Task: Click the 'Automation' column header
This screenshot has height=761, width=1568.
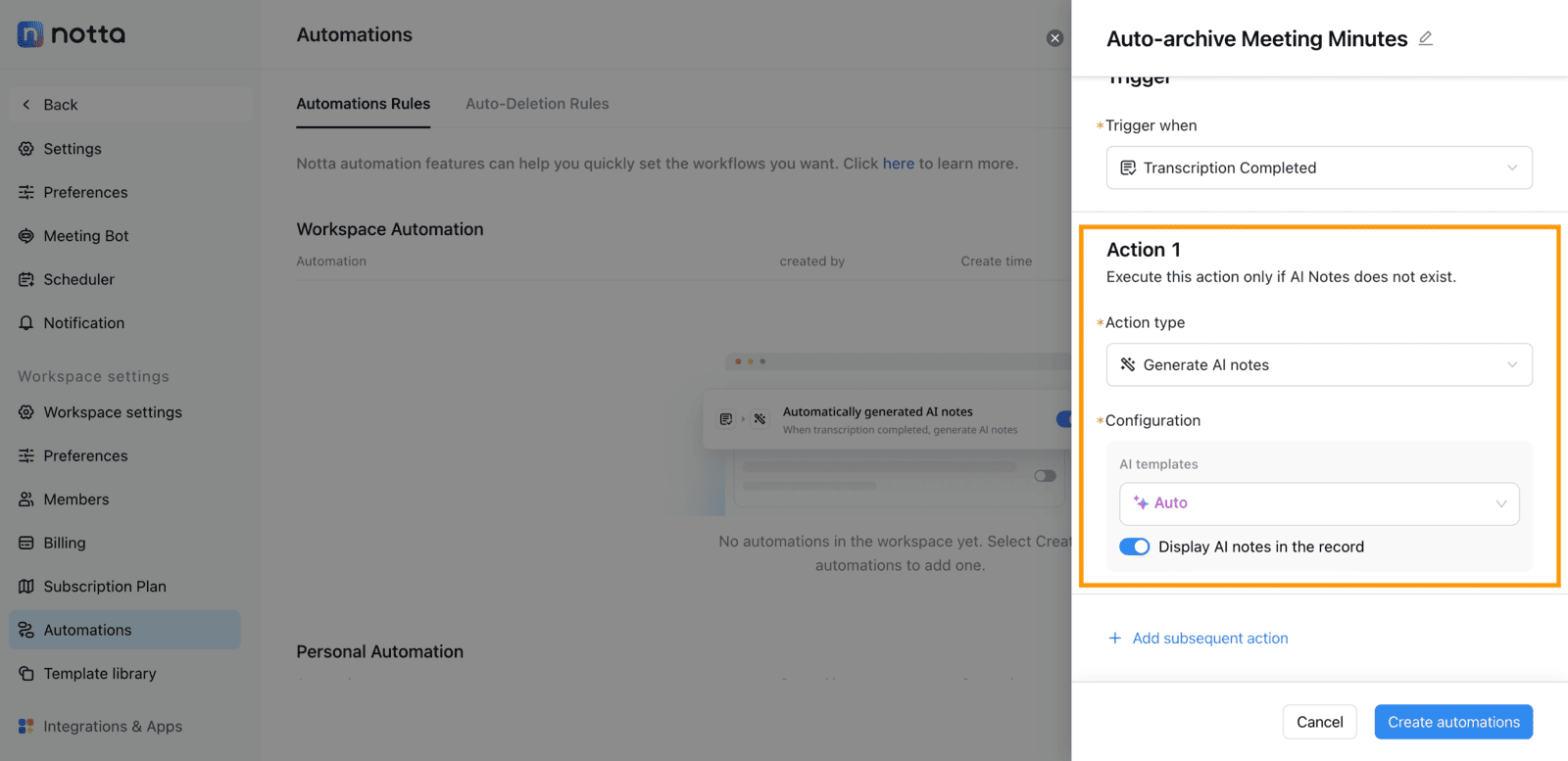Action: (331, 262)
